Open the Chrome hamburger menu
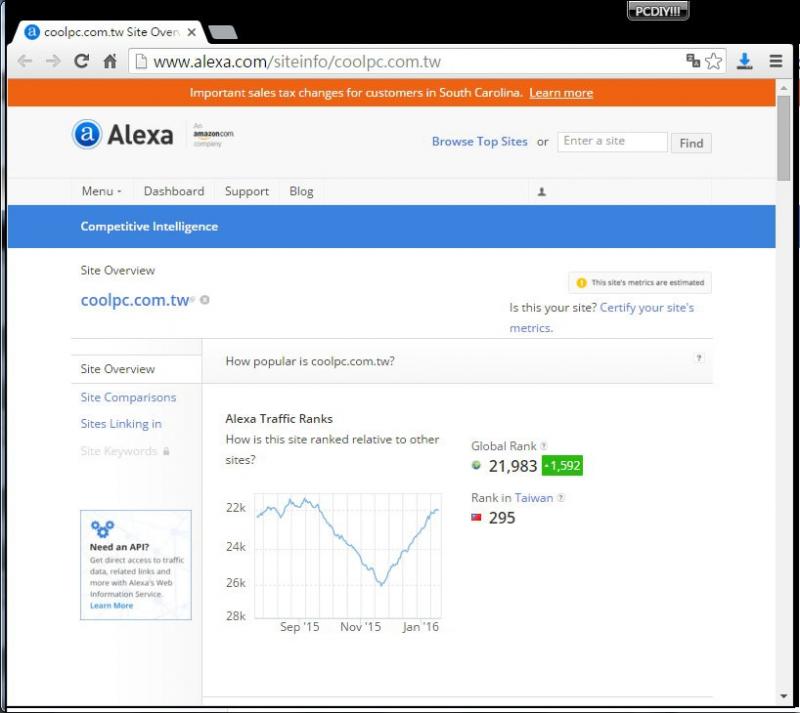800x713 pixels. (x=776, y=61)
